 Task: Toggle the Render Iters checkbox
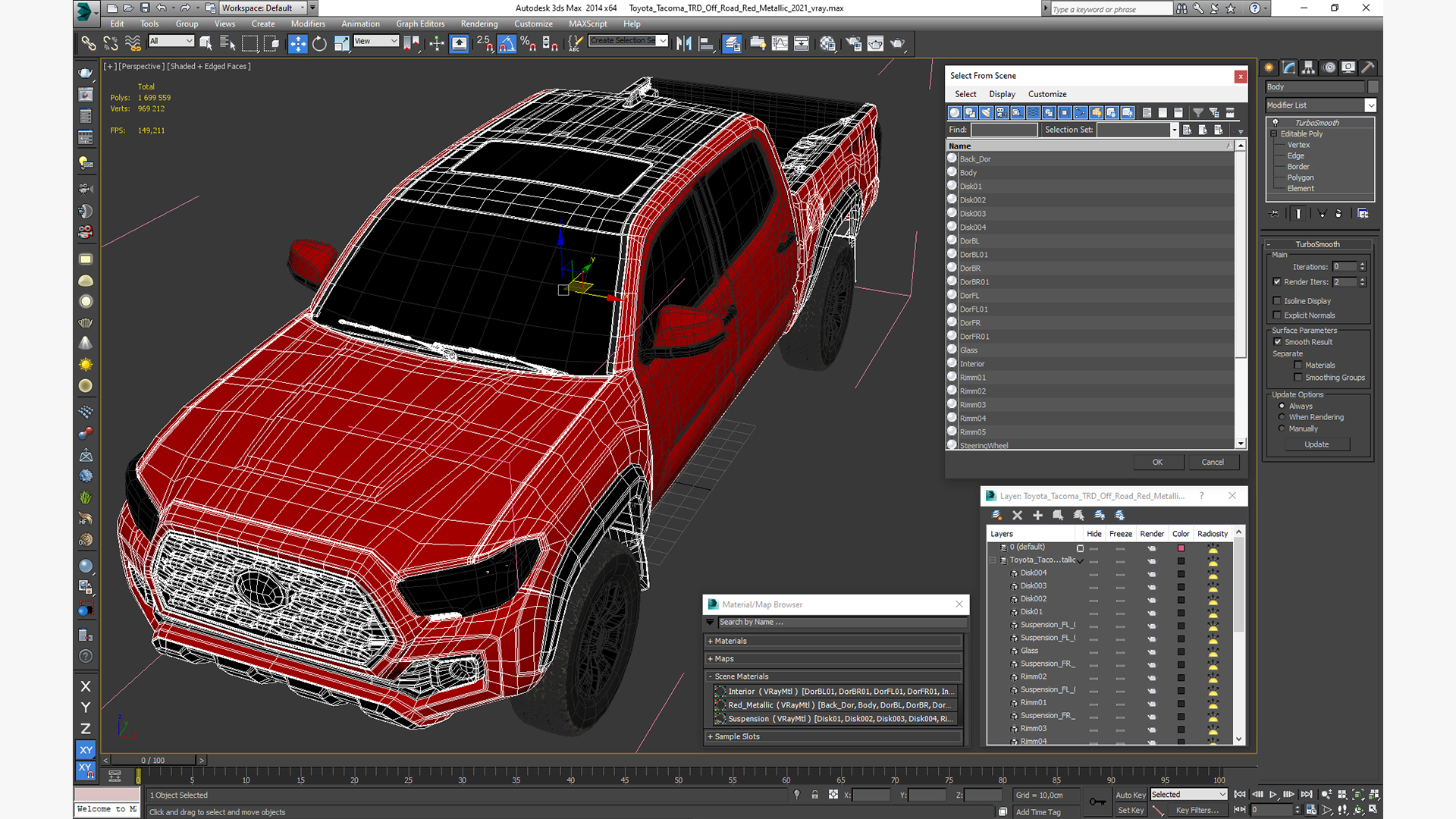1278,281
